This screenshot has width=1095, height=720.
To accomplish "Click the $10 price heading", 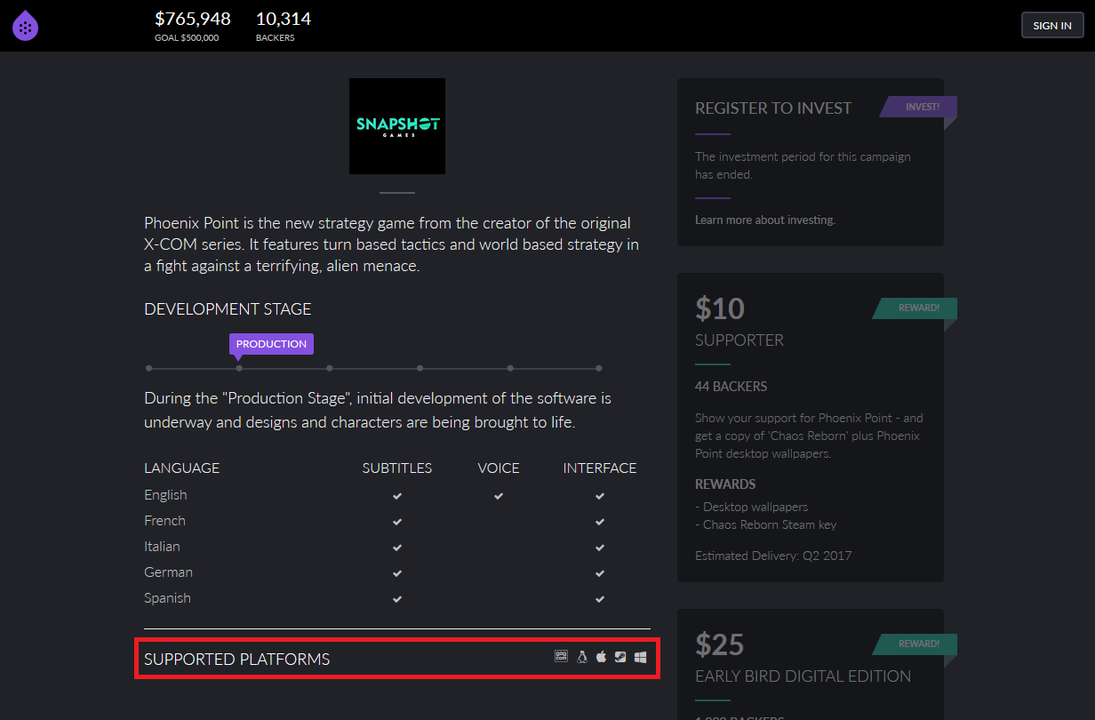I will pos(720,309).
